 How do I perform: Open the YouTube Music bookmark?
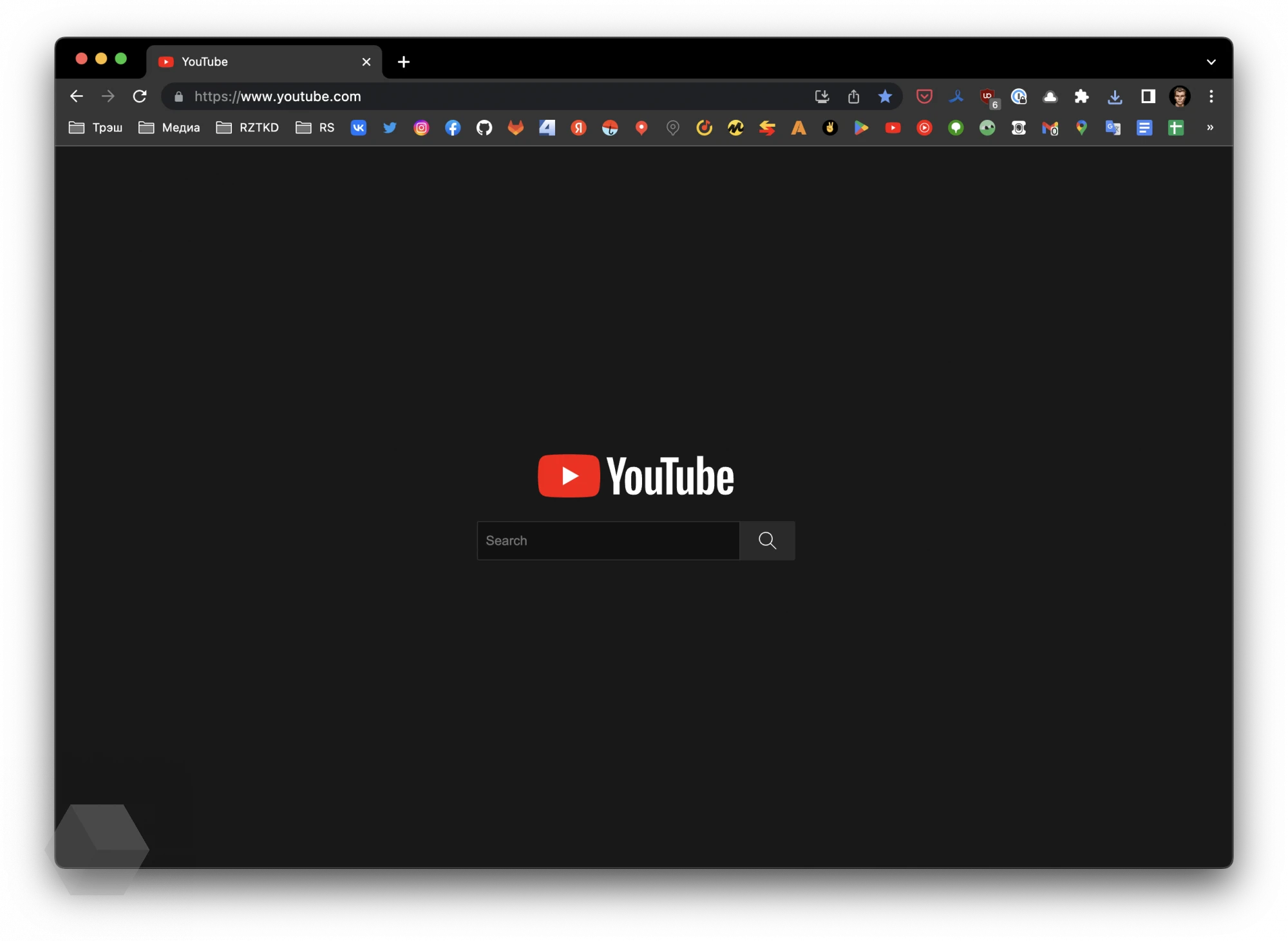[x=925, y=128]
